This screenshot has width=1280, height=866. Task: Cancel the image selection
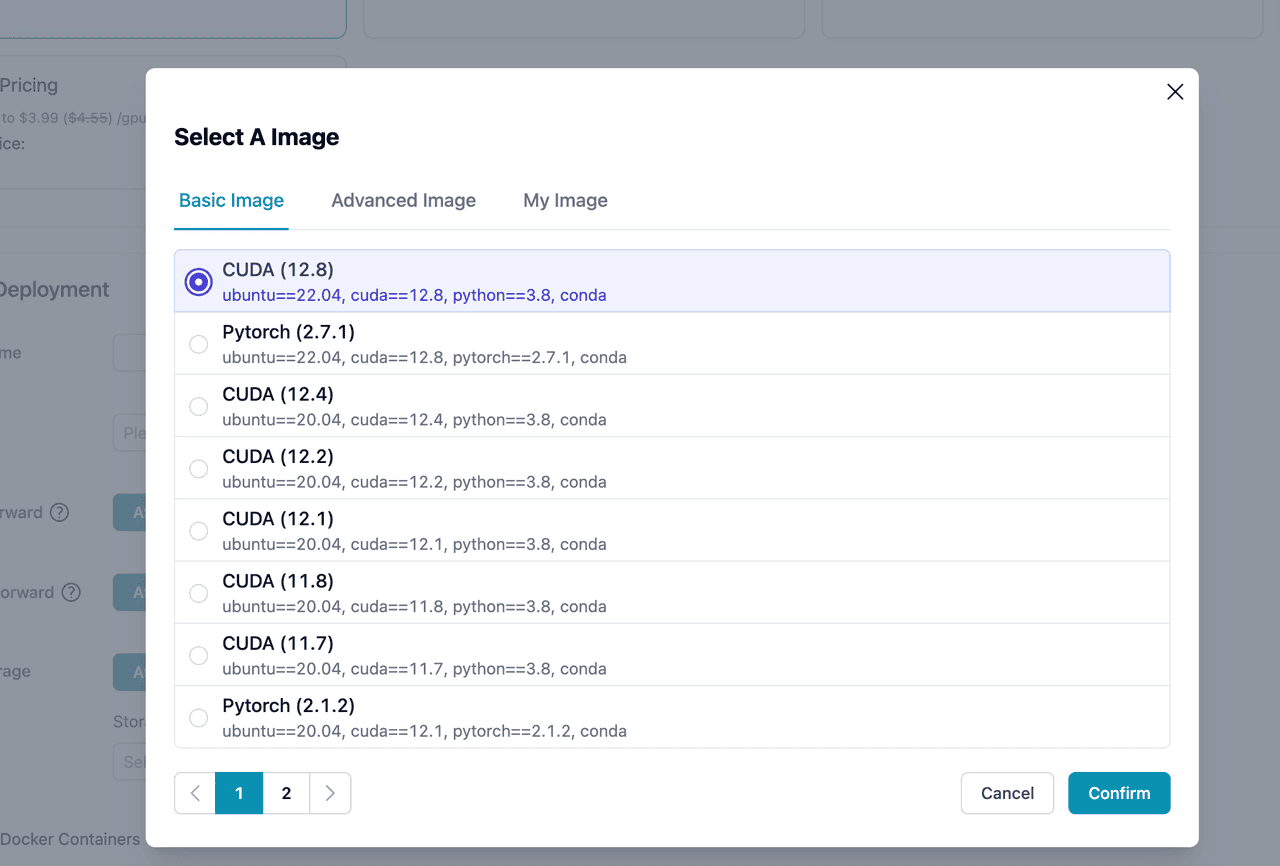1007,793
